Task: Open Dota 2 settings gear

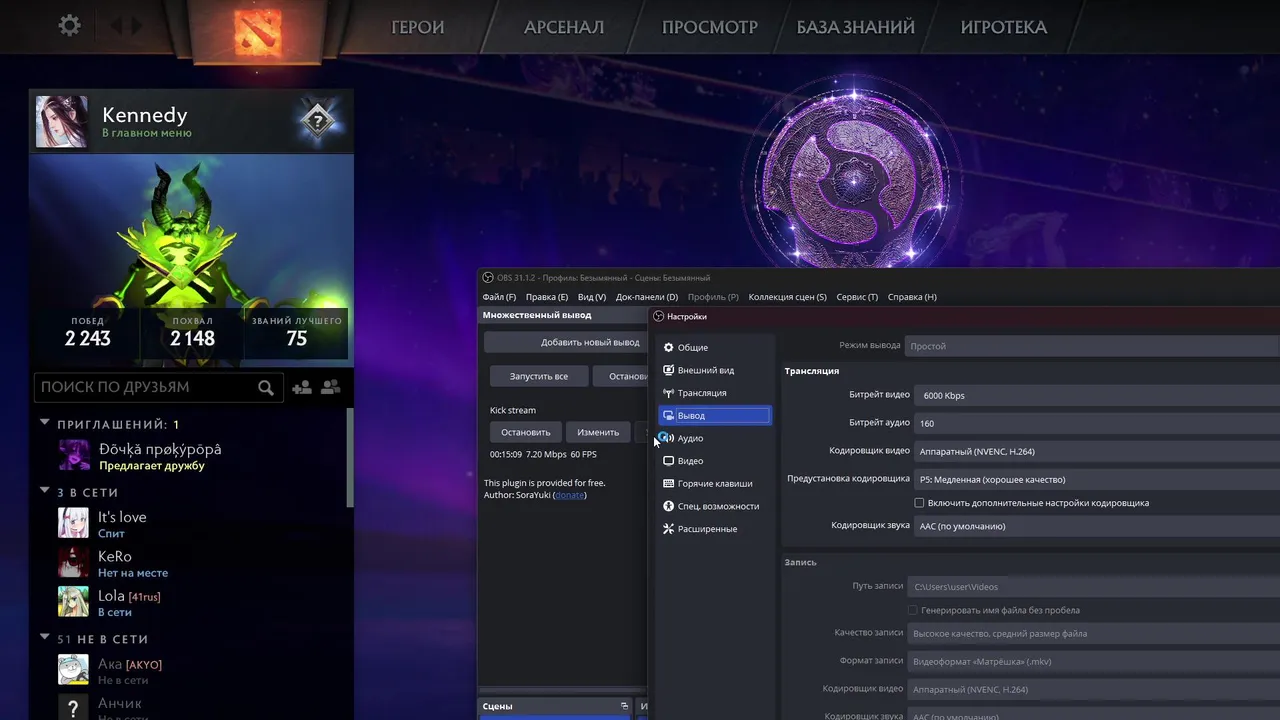Action: 69,26
